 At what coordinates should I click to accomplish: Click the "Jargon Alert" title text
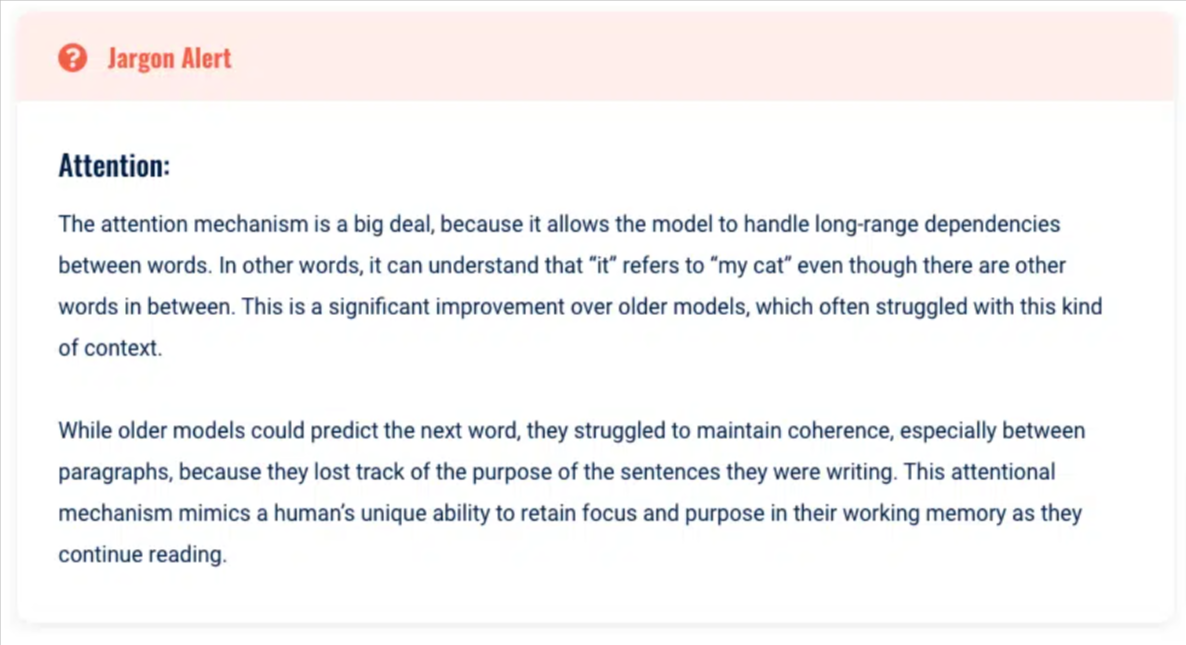169,58
